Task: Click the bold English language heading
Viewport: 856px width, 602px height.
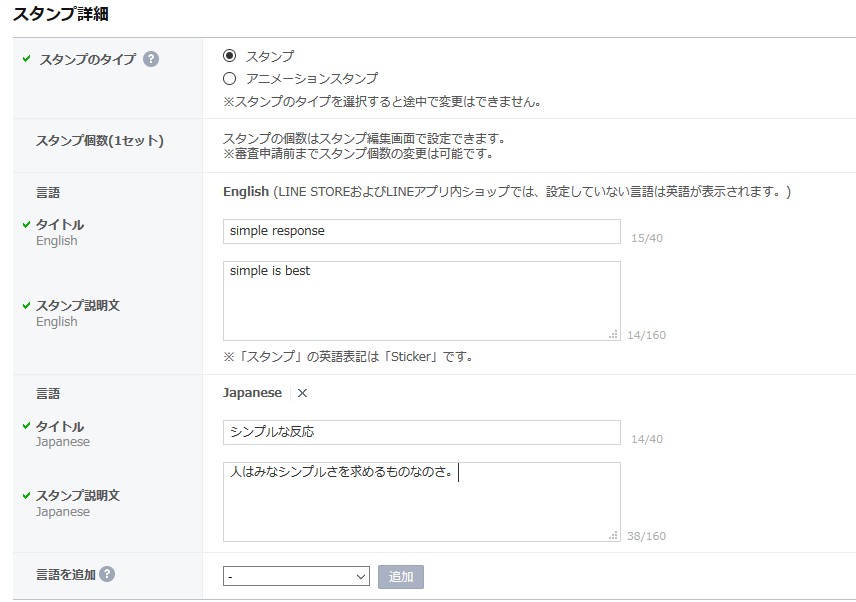Action: tap(246, 192)
